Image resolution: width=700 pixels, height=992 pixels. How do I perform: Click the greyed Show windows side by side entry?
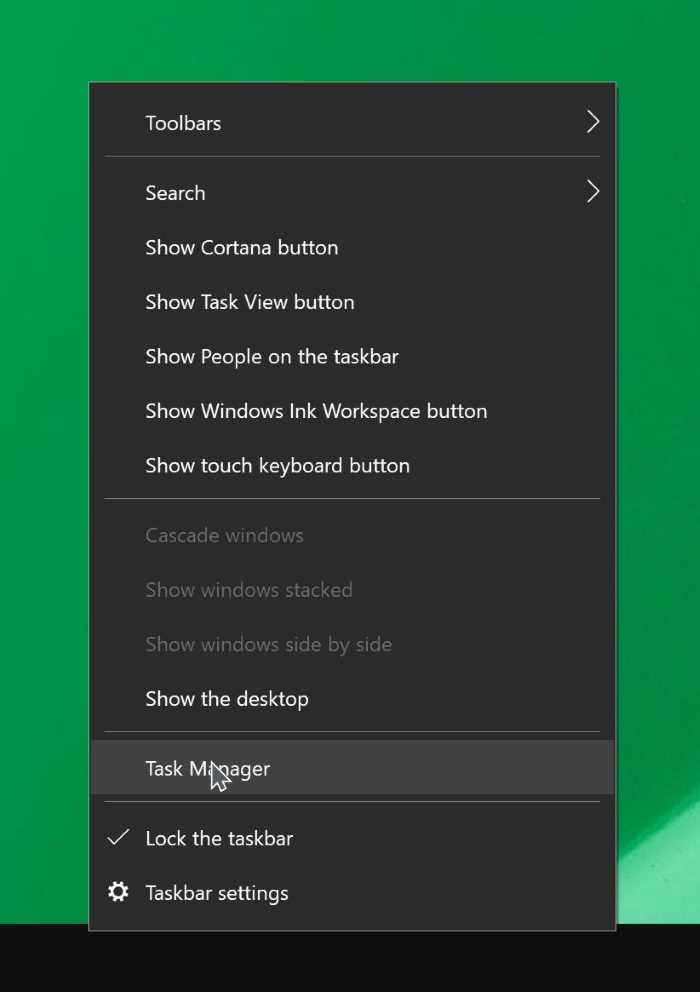(x=352, y=644)
